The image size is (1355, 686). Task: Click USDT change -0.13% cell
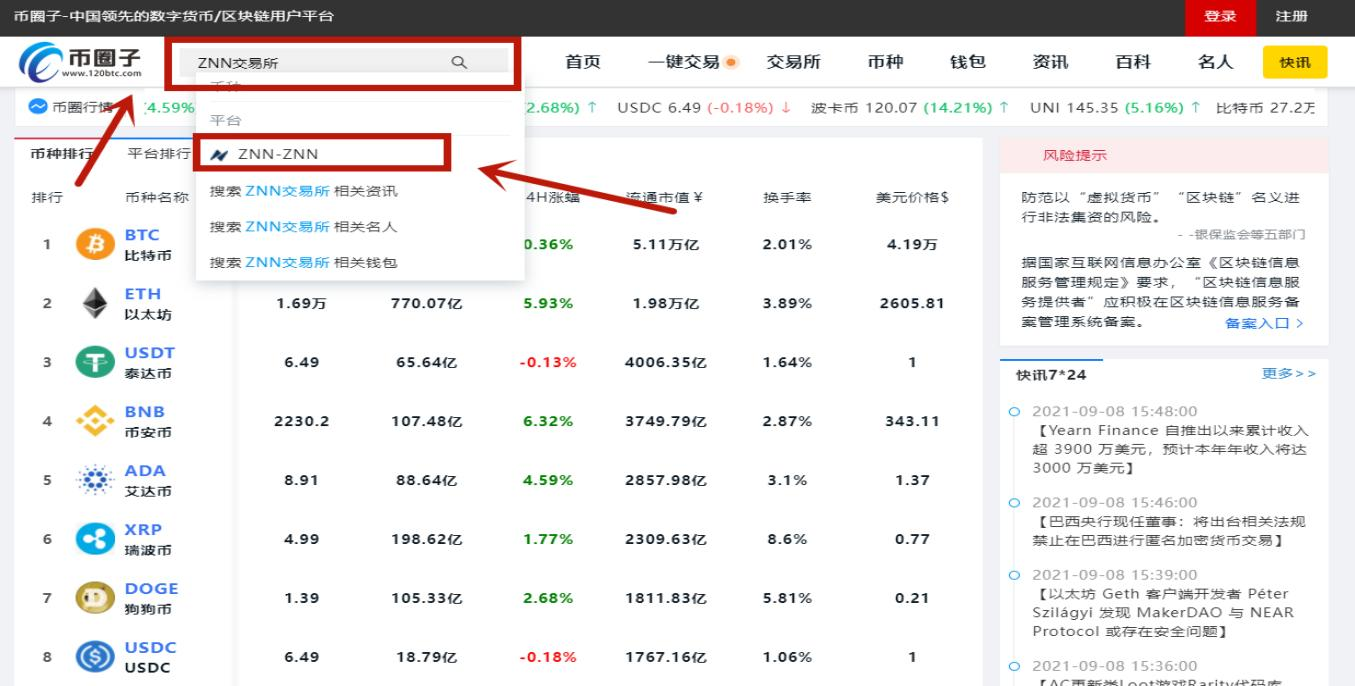coord(548,362)
